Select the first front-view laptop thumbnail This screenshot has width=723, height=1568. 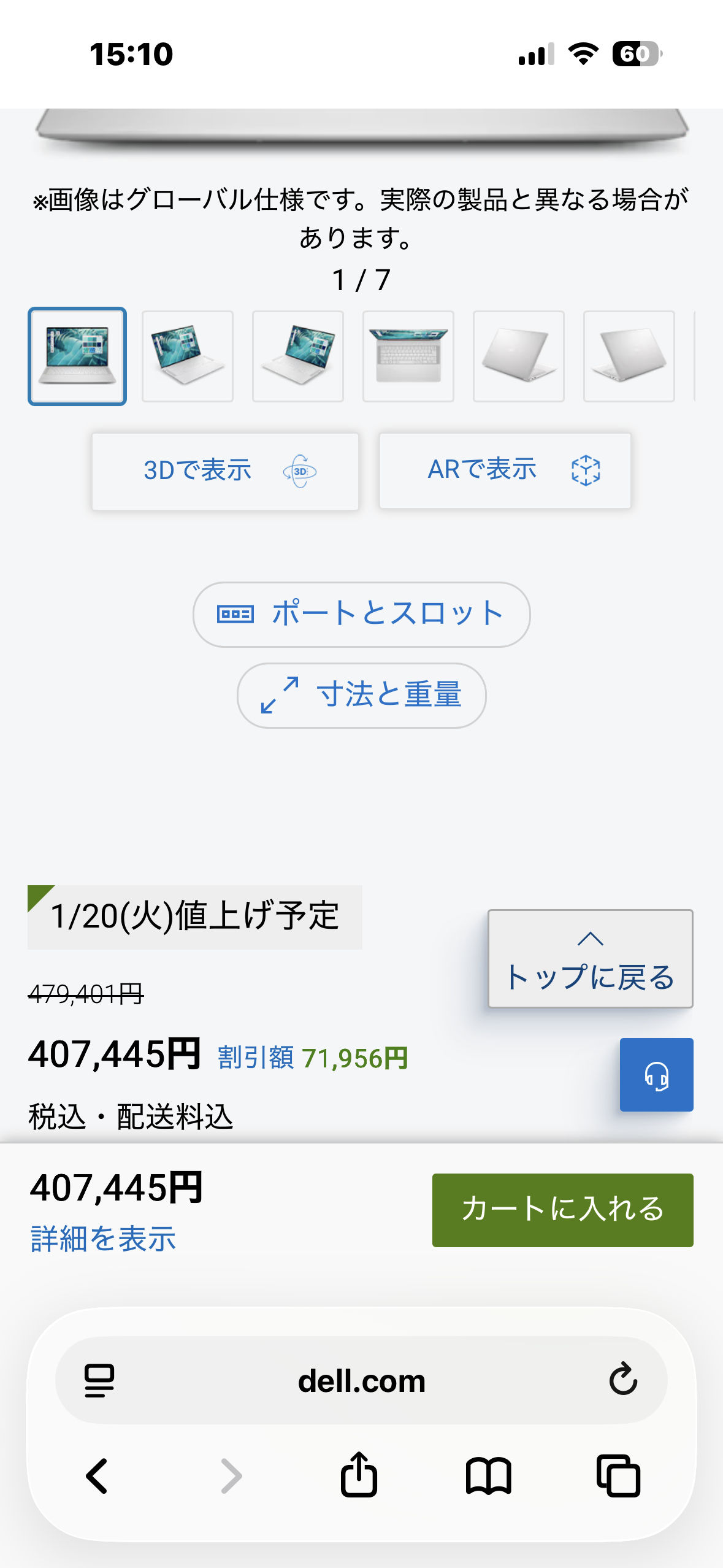pos(77,356)
